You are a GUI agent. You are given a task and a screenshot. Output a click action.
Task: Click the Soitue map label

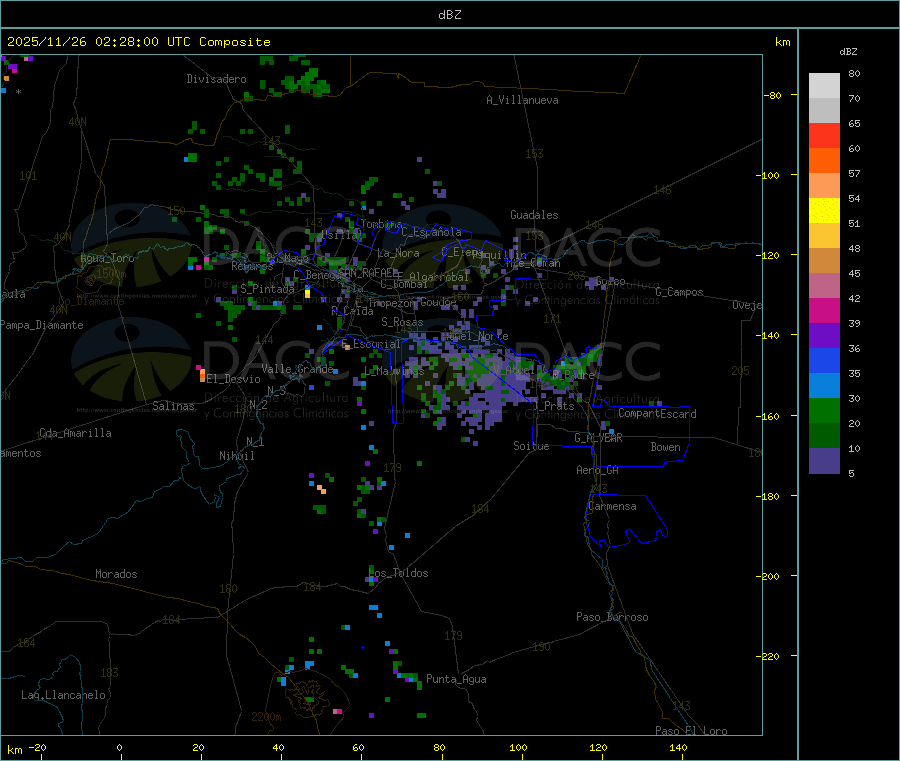pyautogui.click(x=531, y=446)
